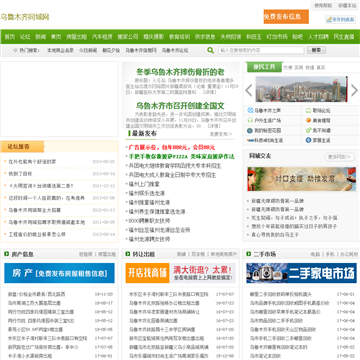This screenshot has height=360, width=360.
Task: Open the 乌鲁木齐之声 forum icon link
Action: (x=264, y=110)
